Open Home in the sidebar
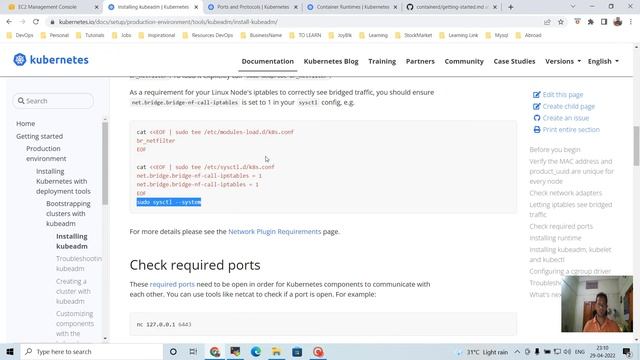Screen dimensions: 640x360 [25, 123]
